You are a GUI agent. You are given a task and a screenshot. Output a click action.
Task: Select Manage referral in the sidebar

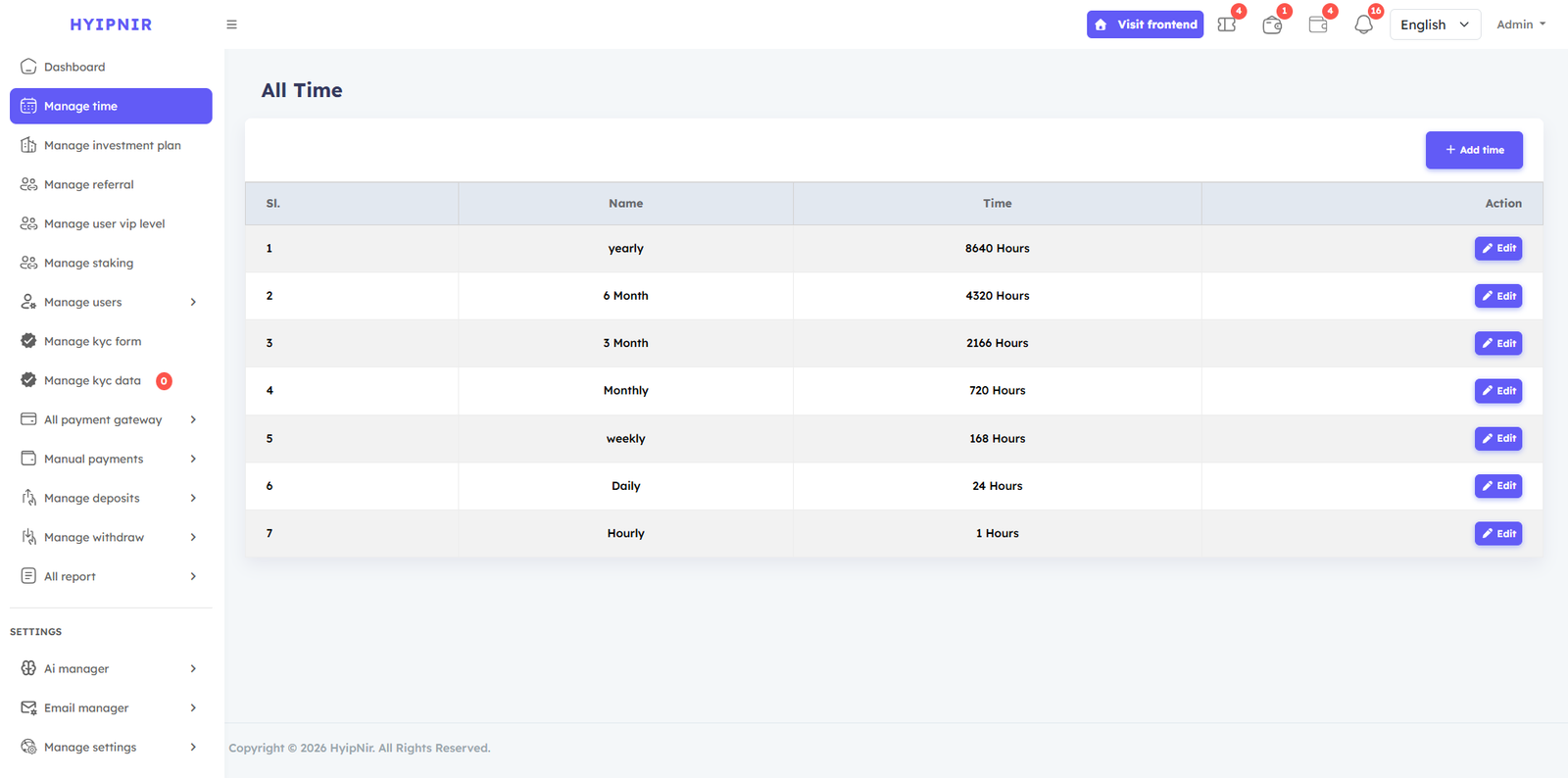point(89,184)
